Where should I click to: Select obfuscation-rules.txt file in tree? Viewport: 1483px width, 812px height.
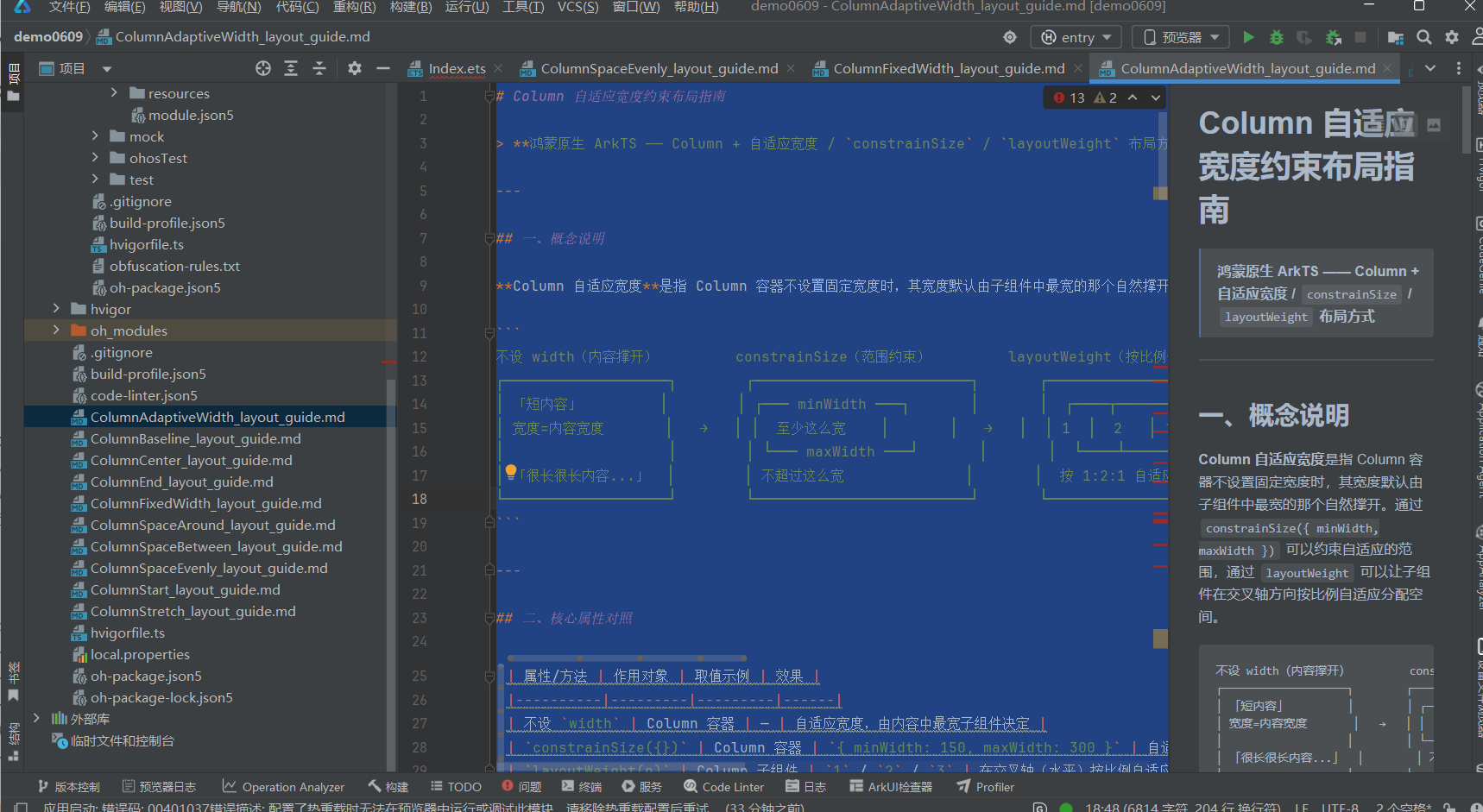click(174, 266)
